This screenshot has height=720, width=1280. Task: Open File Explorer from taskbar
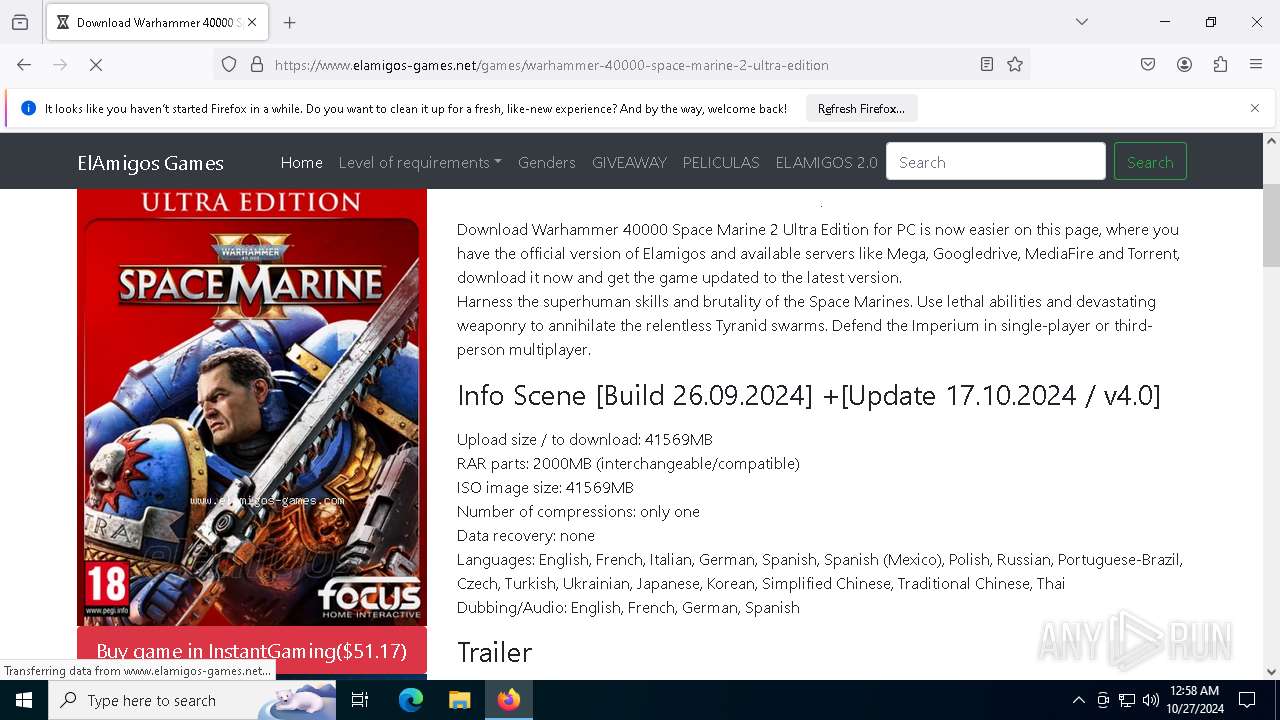459,700
